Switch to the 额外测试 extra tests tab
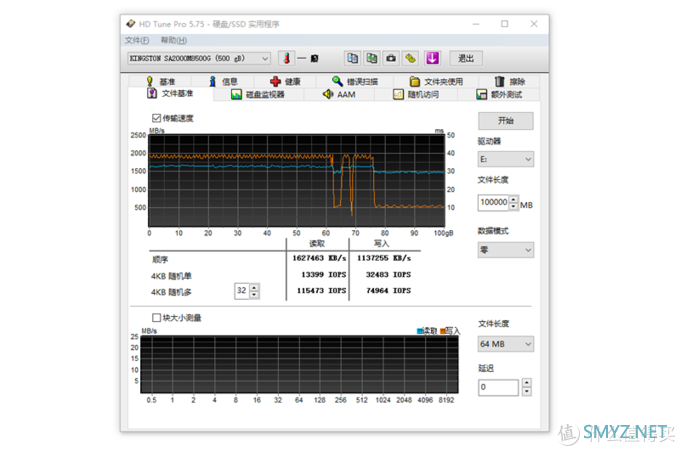Viewport: 680px width, 451px height. (499, 95)
